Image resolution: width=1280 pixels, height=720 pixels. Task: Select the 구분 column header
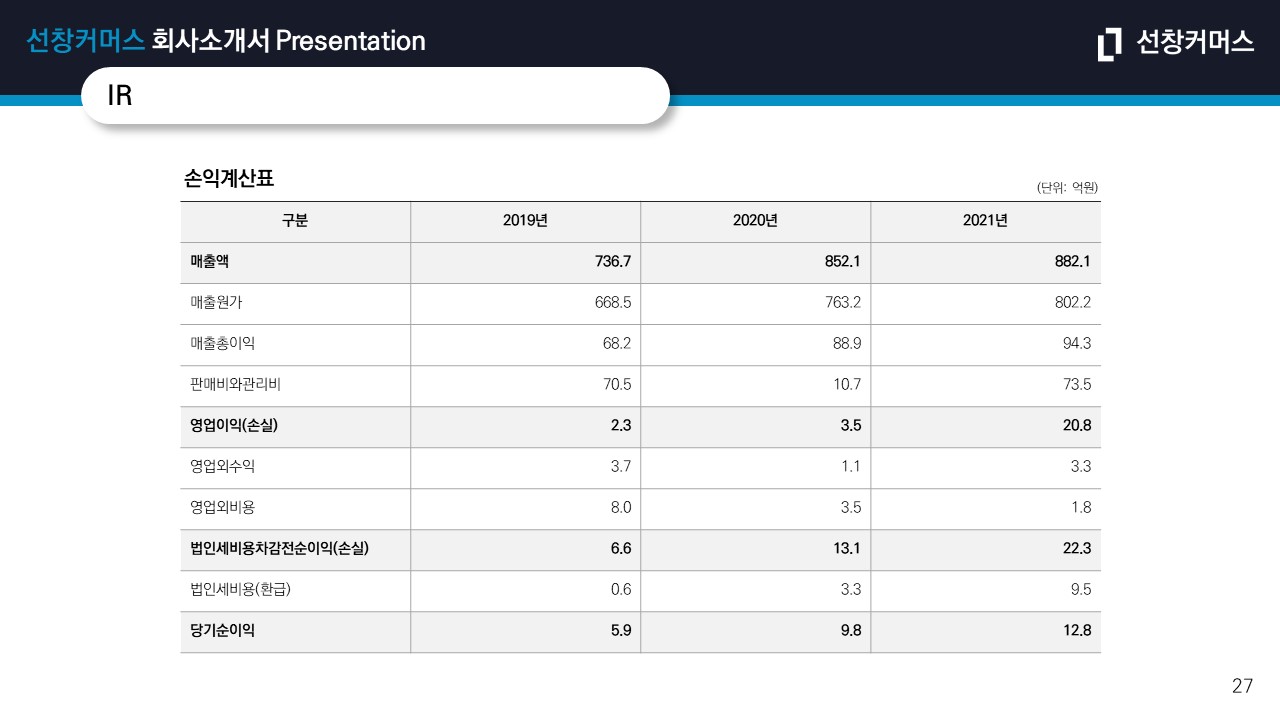[x=295, y=222]
